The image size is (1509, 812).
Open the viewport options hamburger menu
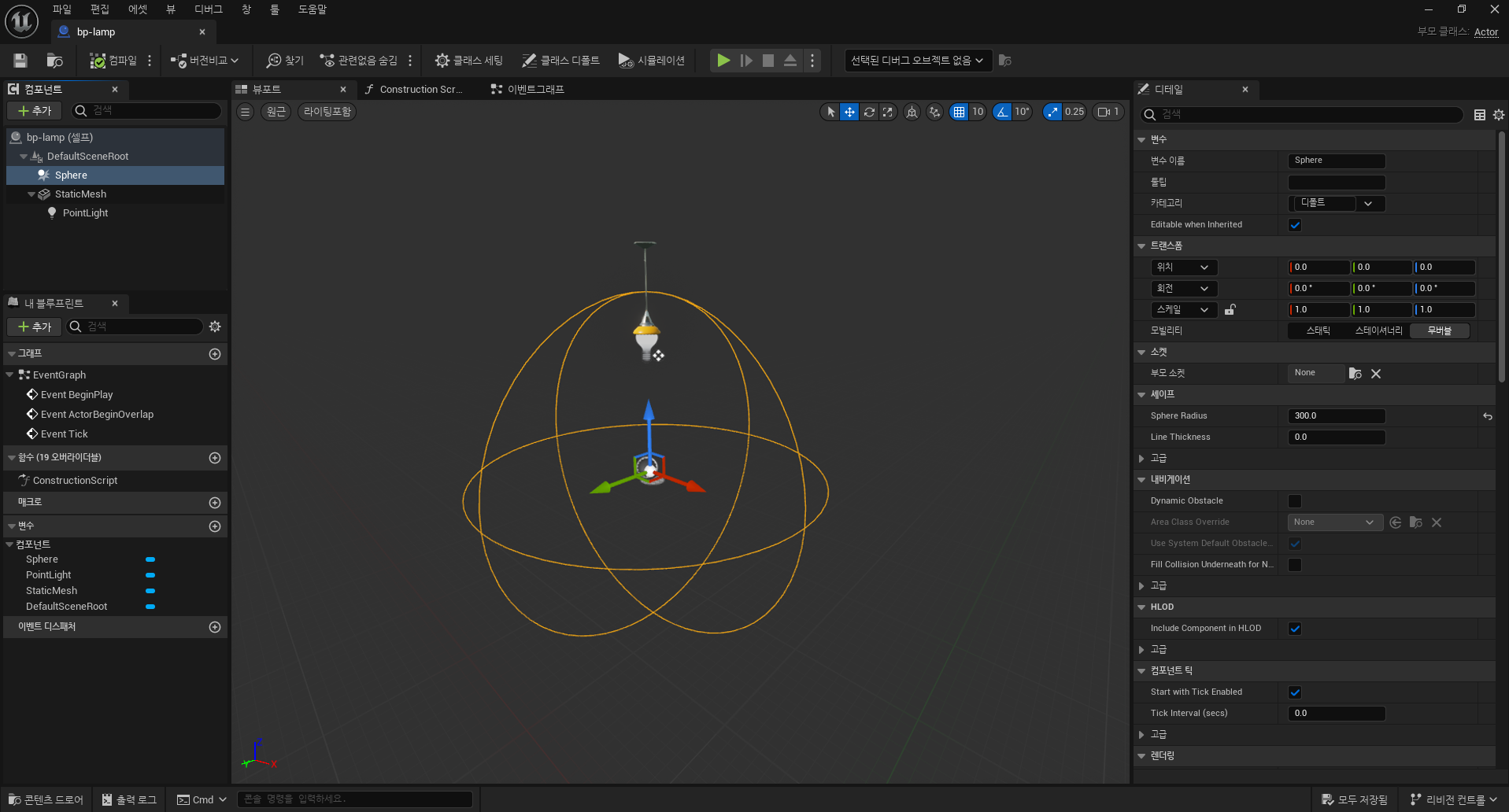pos(246,112)
